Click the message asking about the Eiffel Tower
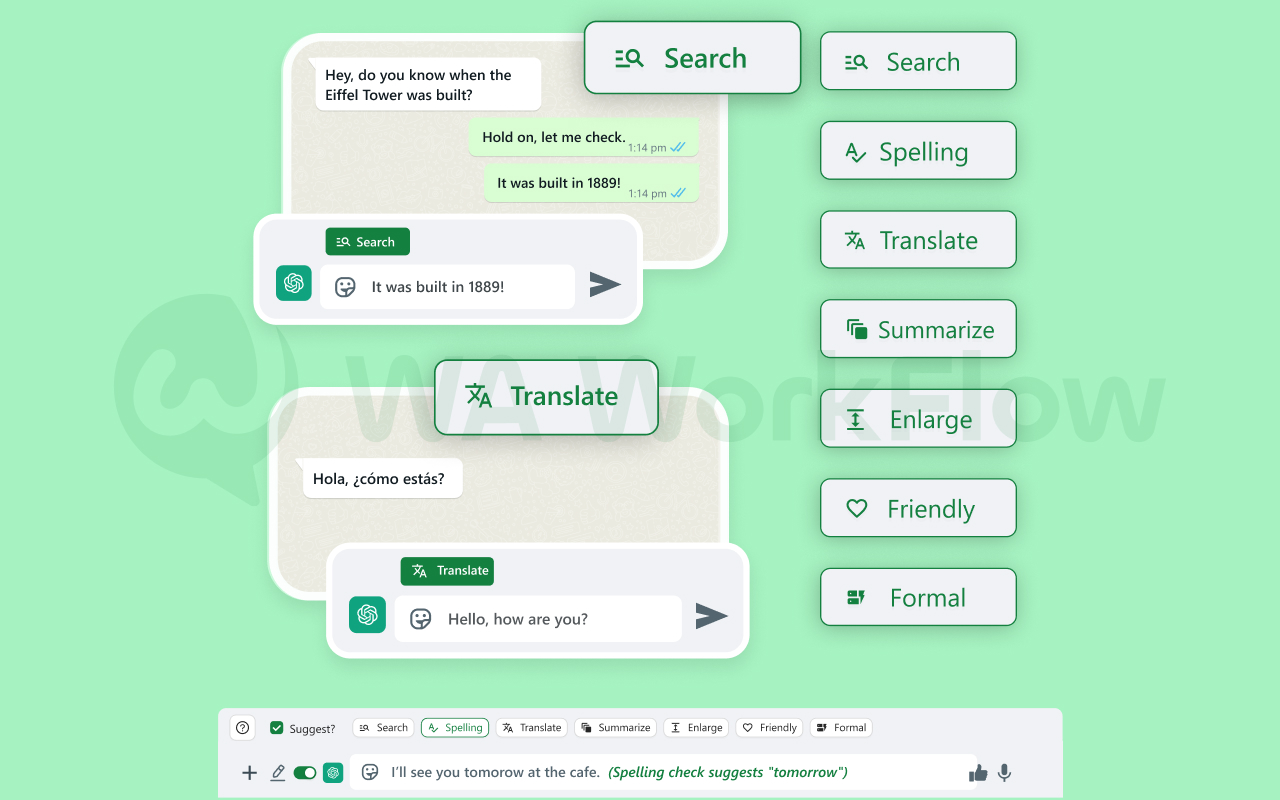 (x=427, y=85)
